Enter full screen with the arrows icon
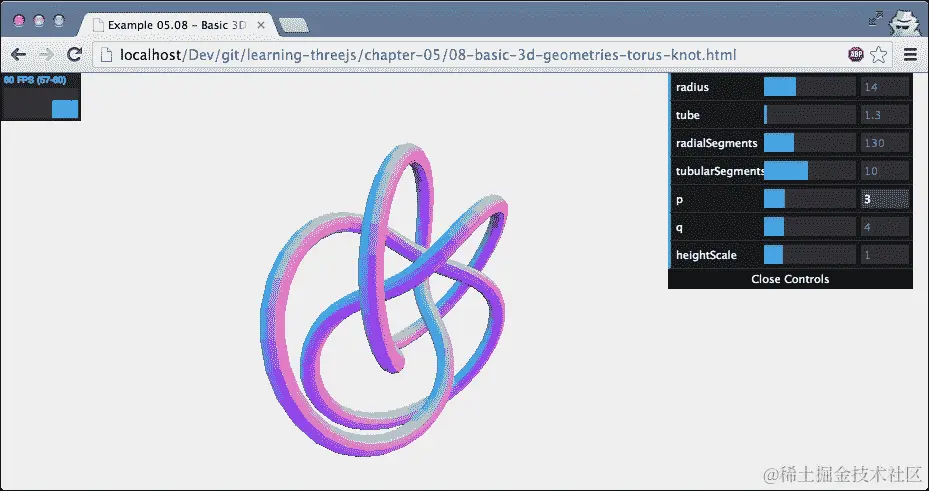This screenshot has width=929, height=491. click(x=876, y=18)
